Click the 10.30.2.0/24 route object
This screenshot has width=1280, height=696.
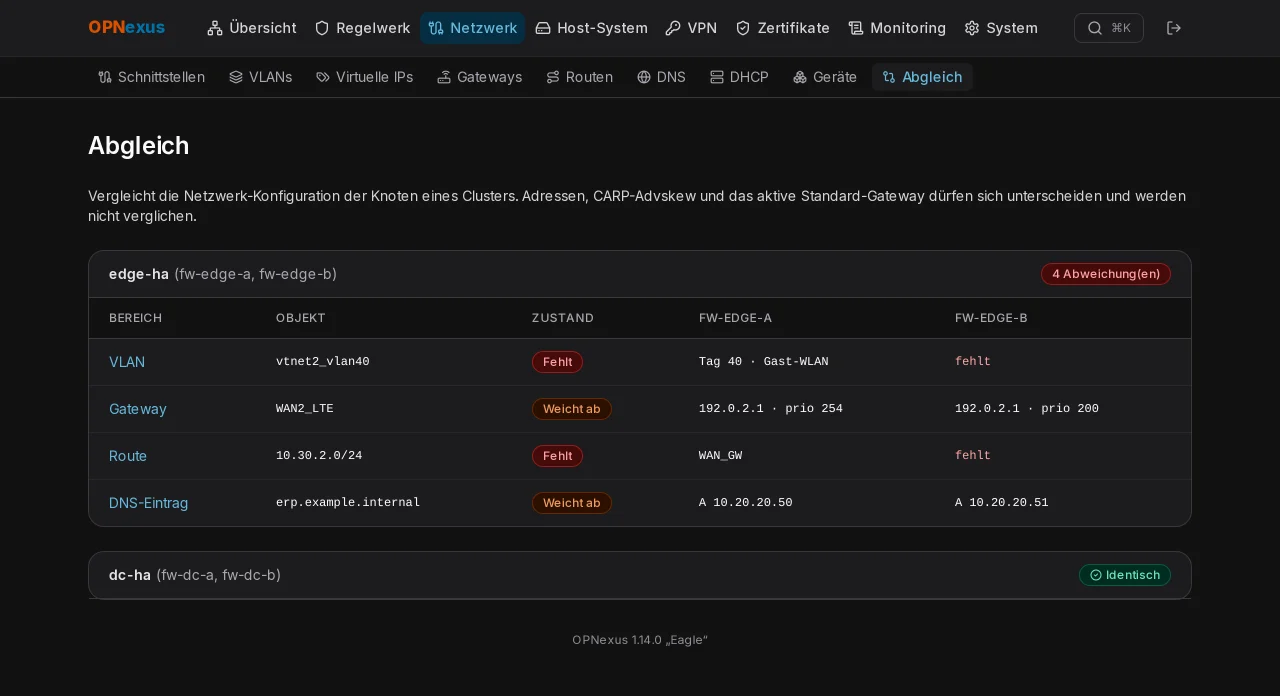coord(319,456)
